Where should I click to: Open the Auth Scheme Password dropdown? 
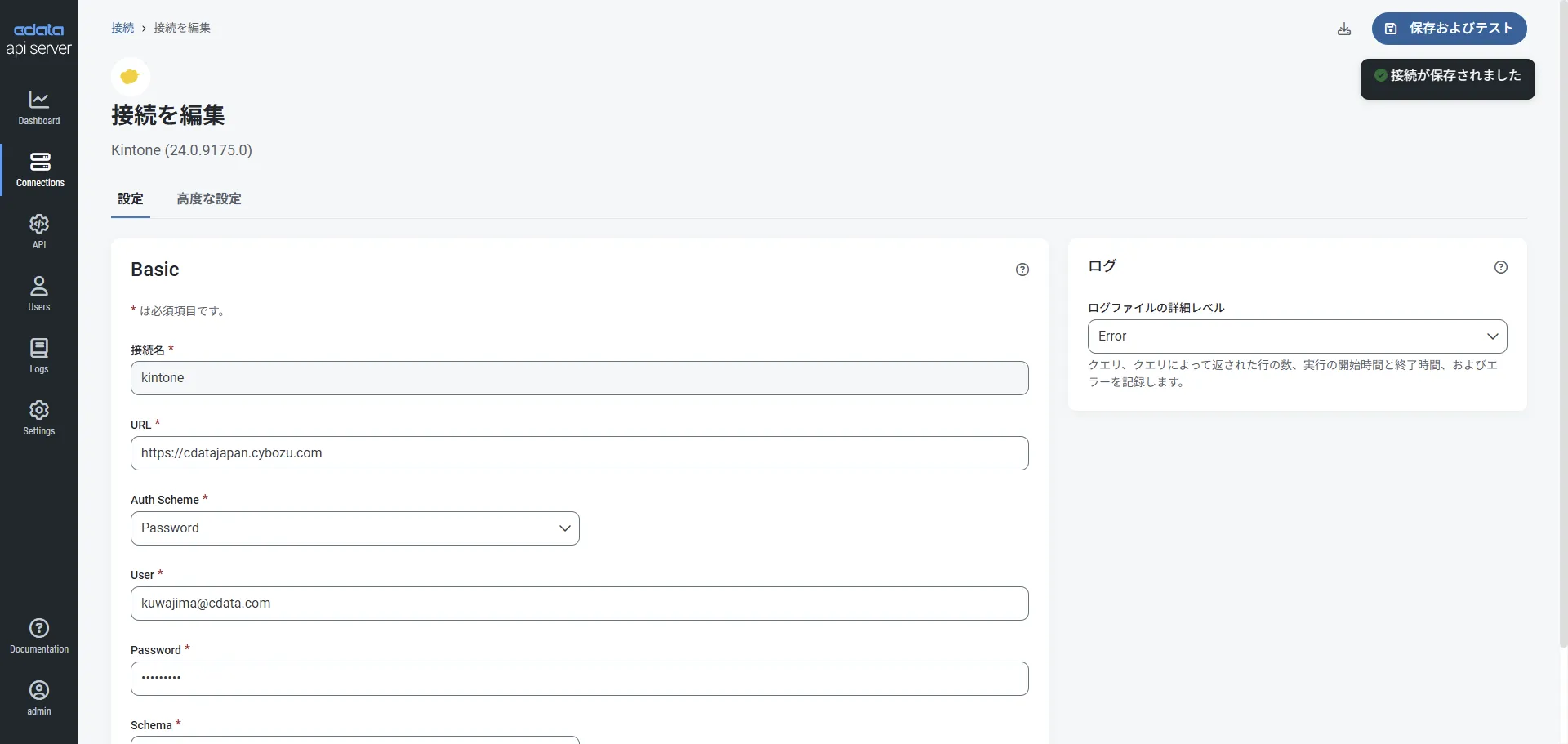355,528
